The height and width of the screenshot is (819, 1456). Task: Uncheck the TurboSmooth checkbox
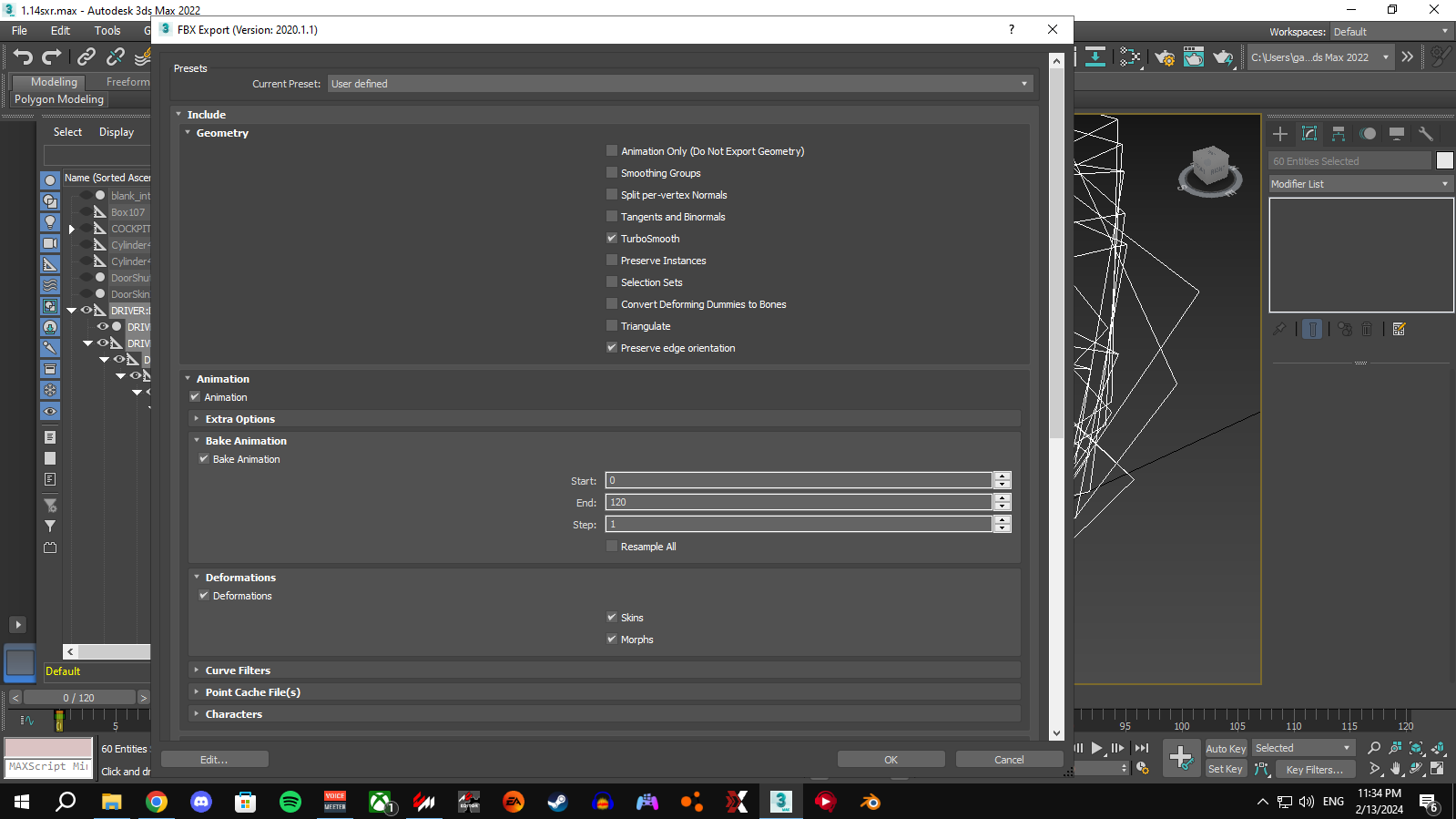pyautogui.click(x=612, y=239)
